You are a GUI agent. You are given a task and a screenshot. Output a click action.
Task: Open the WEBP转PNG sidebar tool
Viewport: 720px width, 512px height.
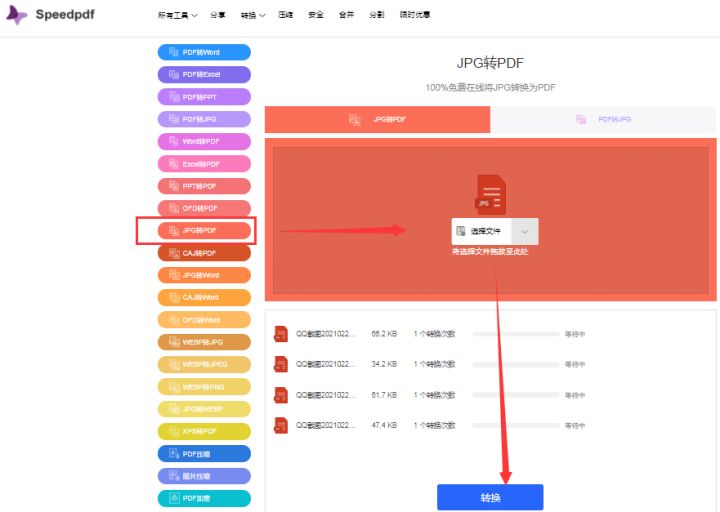(204, 387)
